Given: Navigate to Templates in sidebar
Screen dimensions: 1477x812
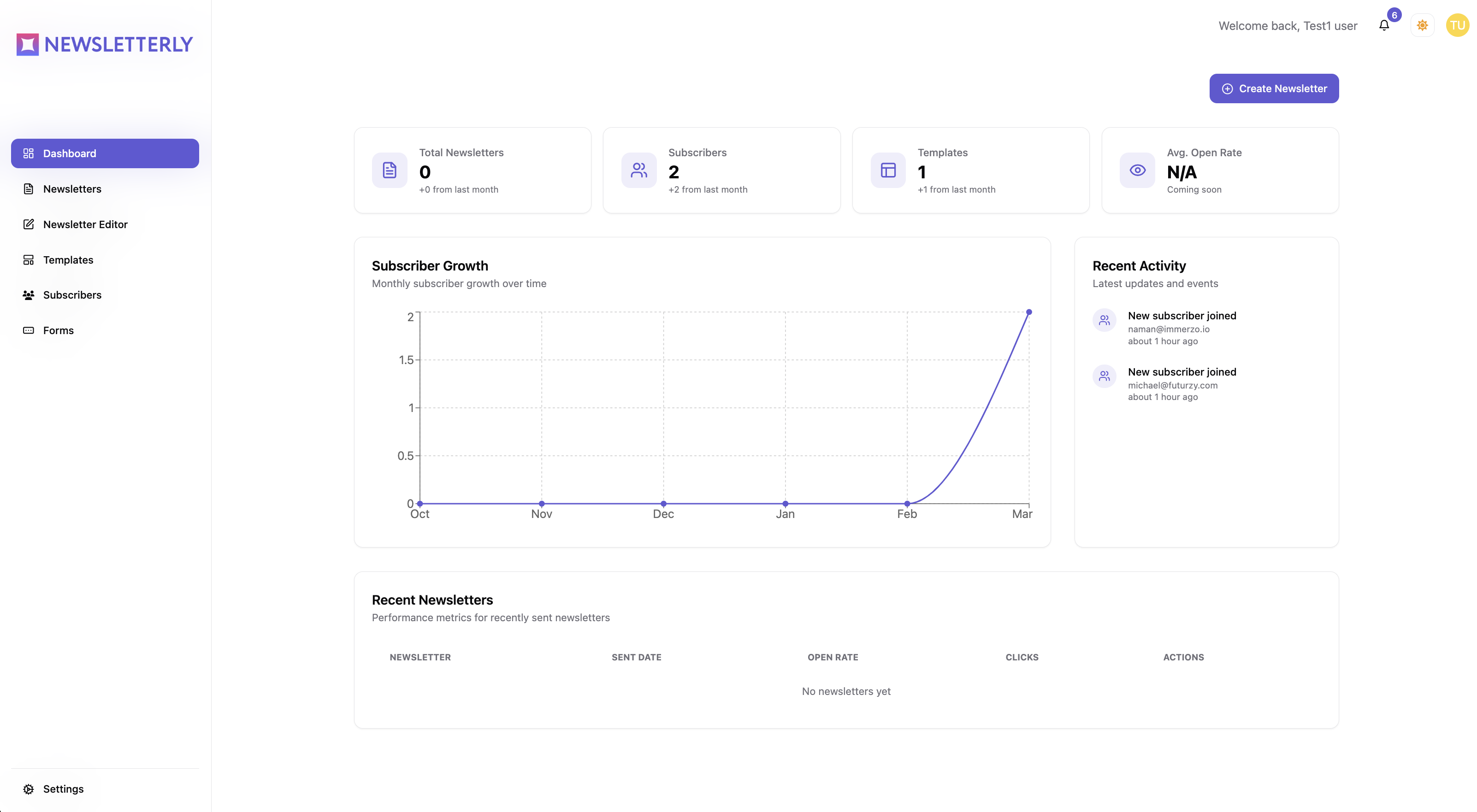Looking at the screenshot, I should point(68,259).
